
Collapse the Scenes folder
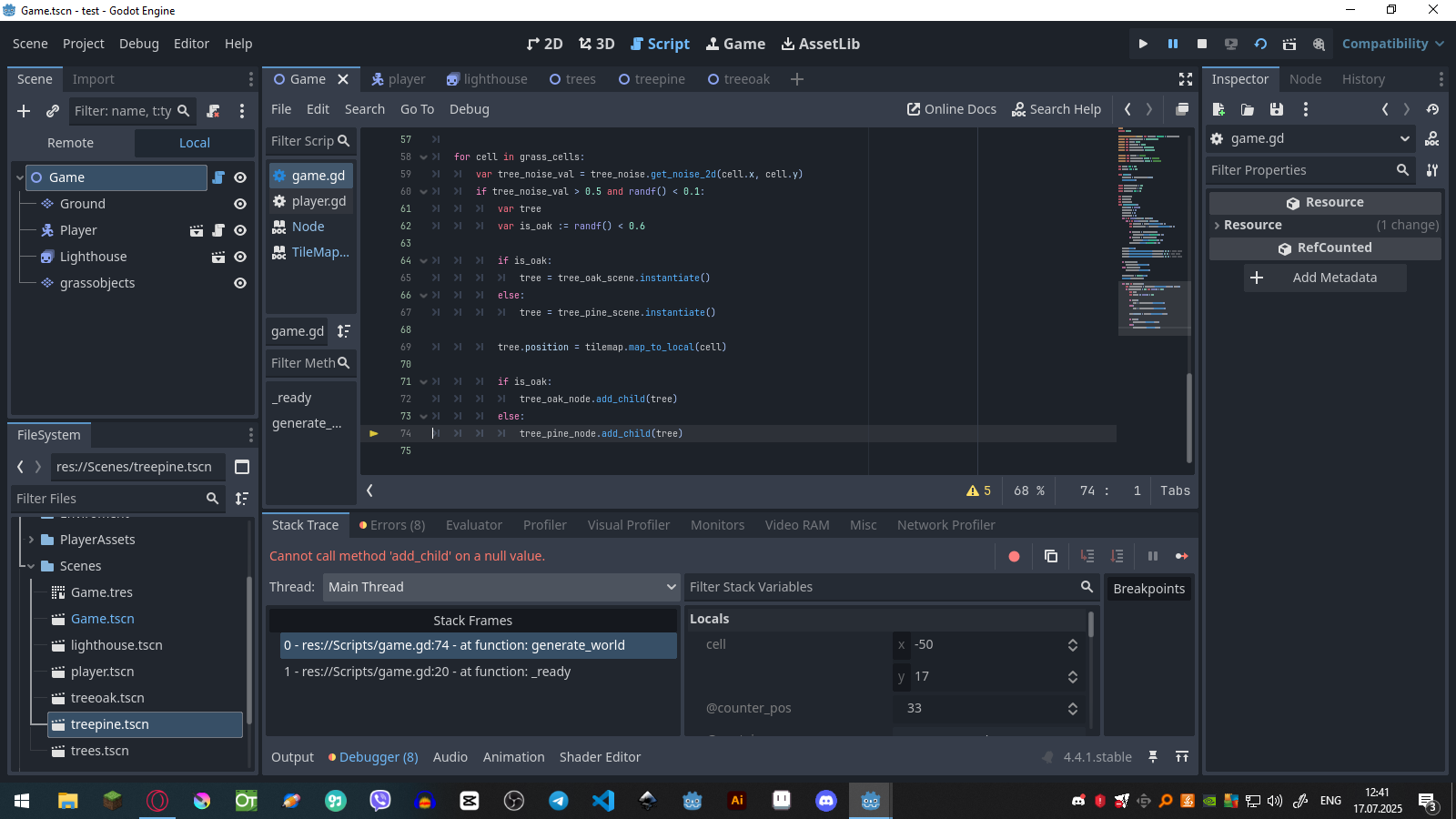(31, 566)
